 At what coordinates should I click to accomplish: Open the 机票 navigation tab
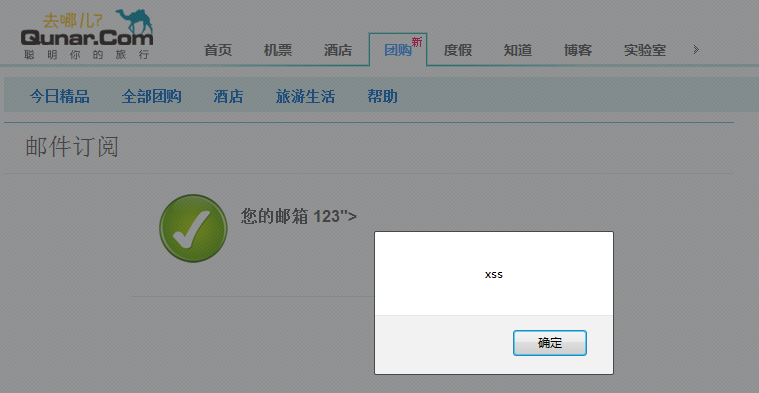click(278, 50)
